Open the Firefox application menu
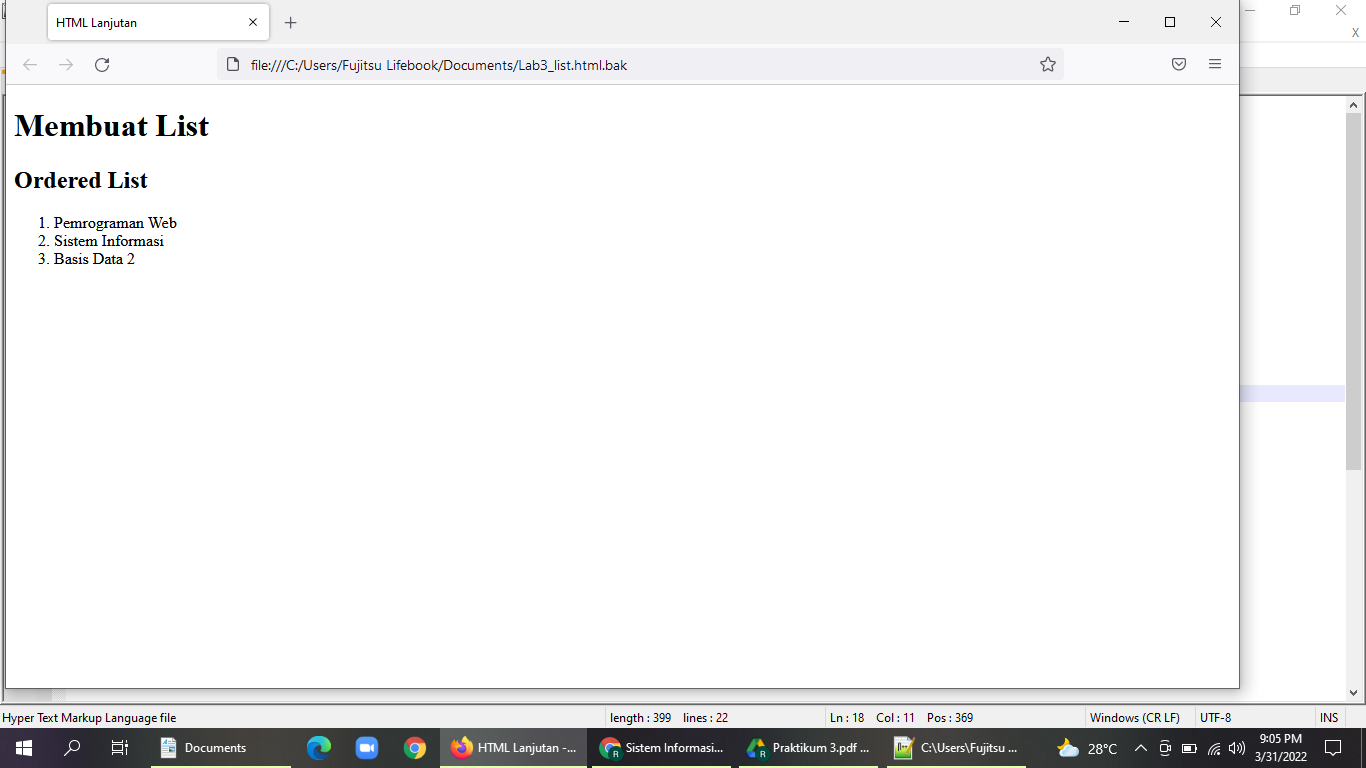The image size is (1366, 768). (x=1215, y=65)
